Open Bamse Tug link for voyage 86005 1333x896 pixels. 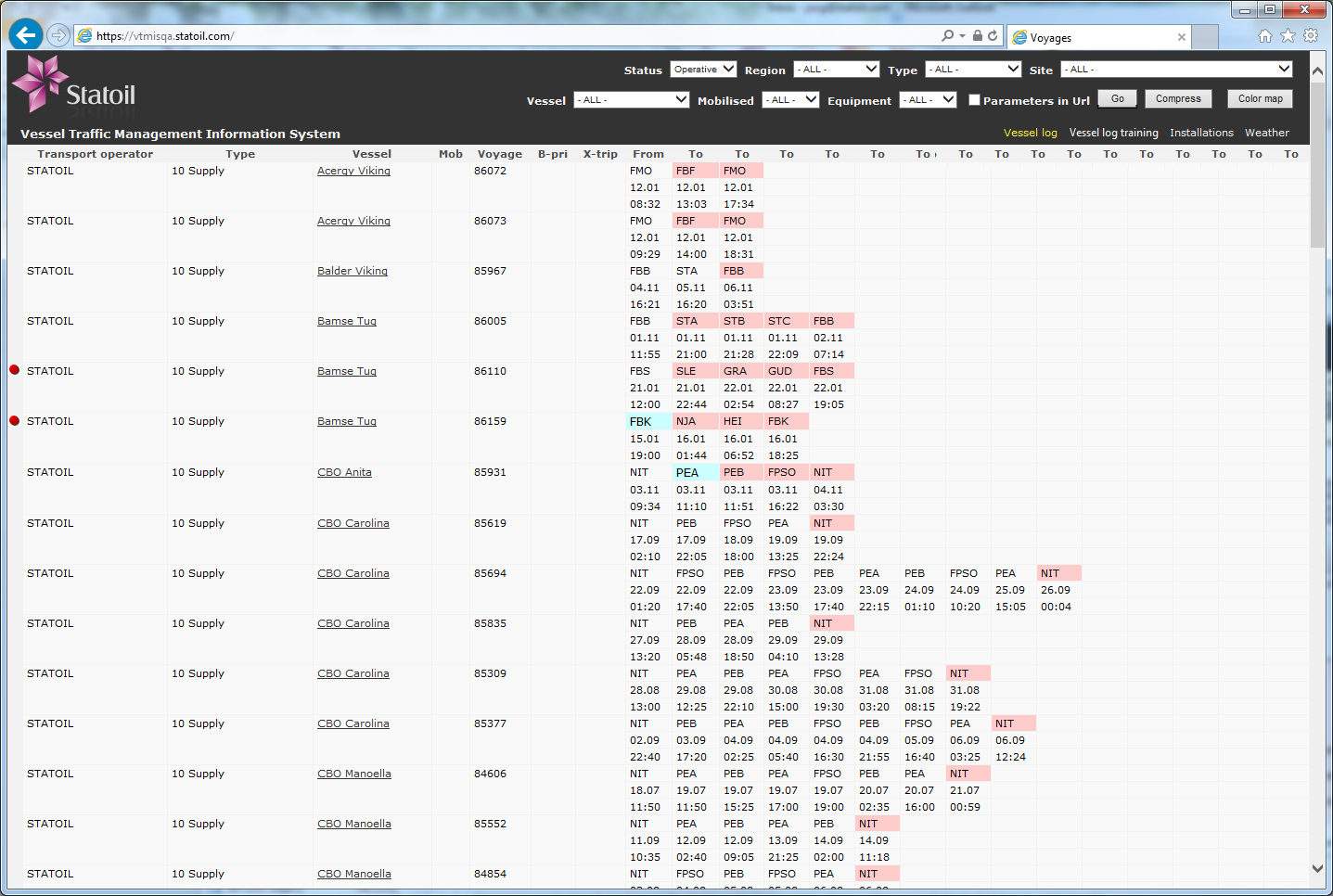click(x=347, y=321)
